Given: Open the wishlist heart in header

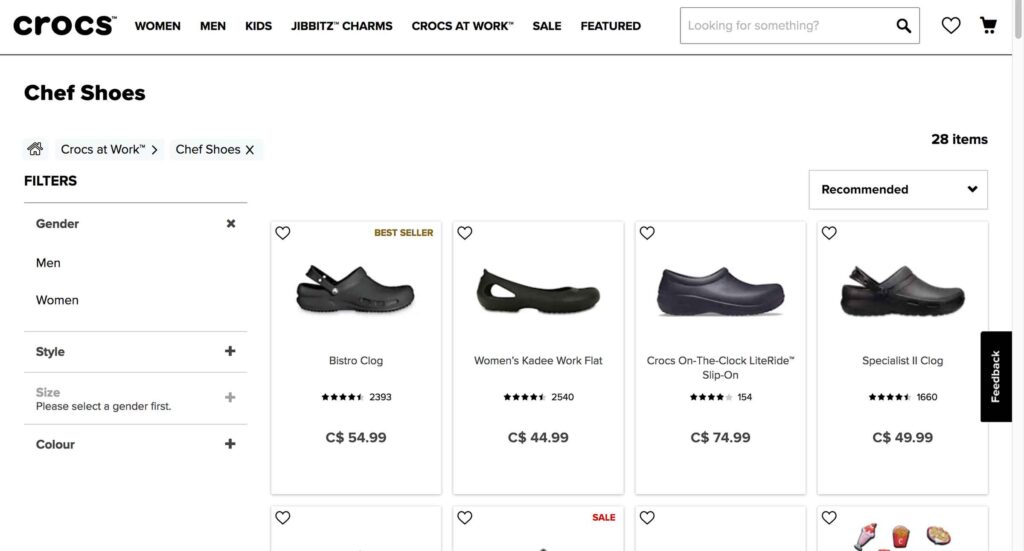Looking at the screenshot, I should (951, 26).
